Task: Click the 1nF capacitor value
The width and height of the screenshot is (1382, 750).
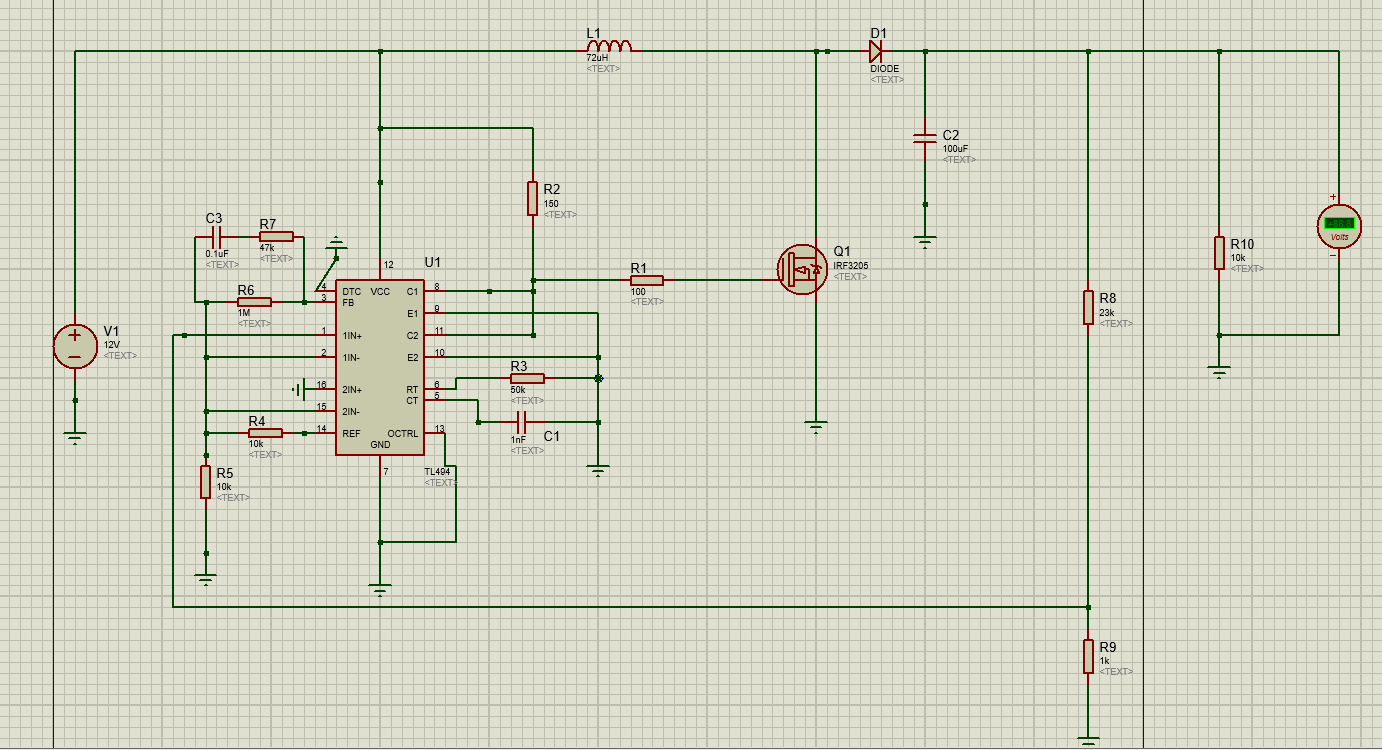Action: pos(518,440)
